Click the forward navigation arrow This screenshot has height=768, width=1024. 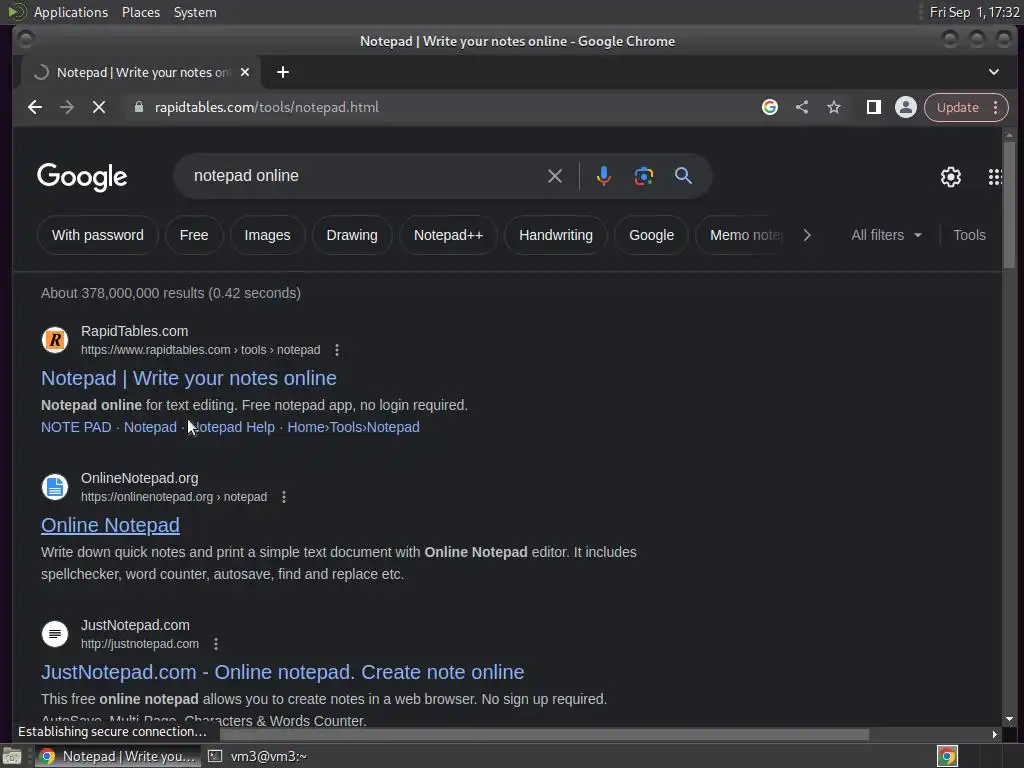point(67,107)
